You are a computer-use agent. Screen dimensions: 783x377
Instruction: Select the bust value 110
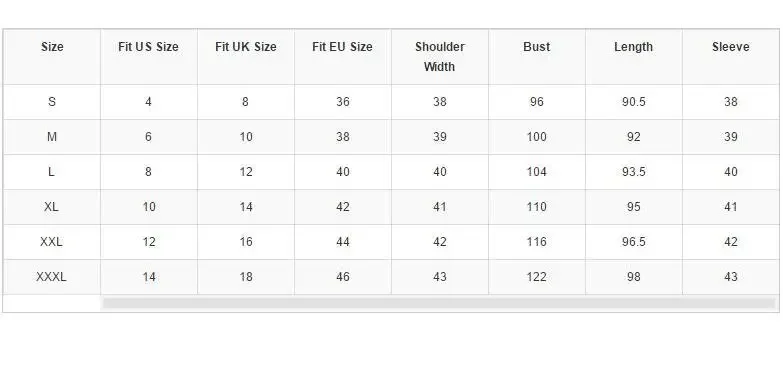[536, 207]
